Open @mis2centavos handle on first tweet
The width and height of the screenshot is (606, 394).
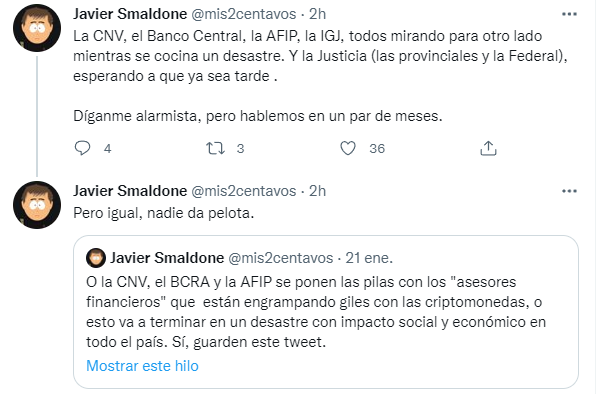[x=244, y=14]
